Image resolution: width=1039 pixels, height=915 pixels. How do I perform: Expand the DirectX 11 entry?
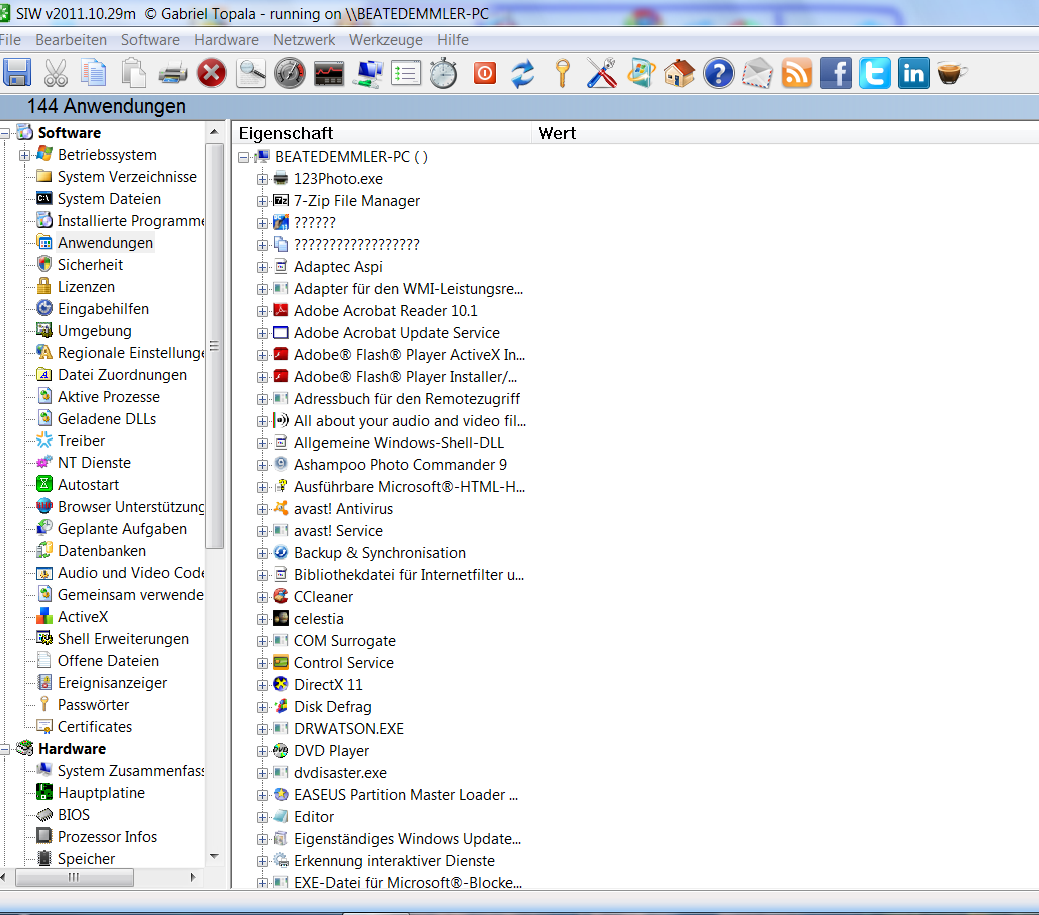[x=262, y=685]
